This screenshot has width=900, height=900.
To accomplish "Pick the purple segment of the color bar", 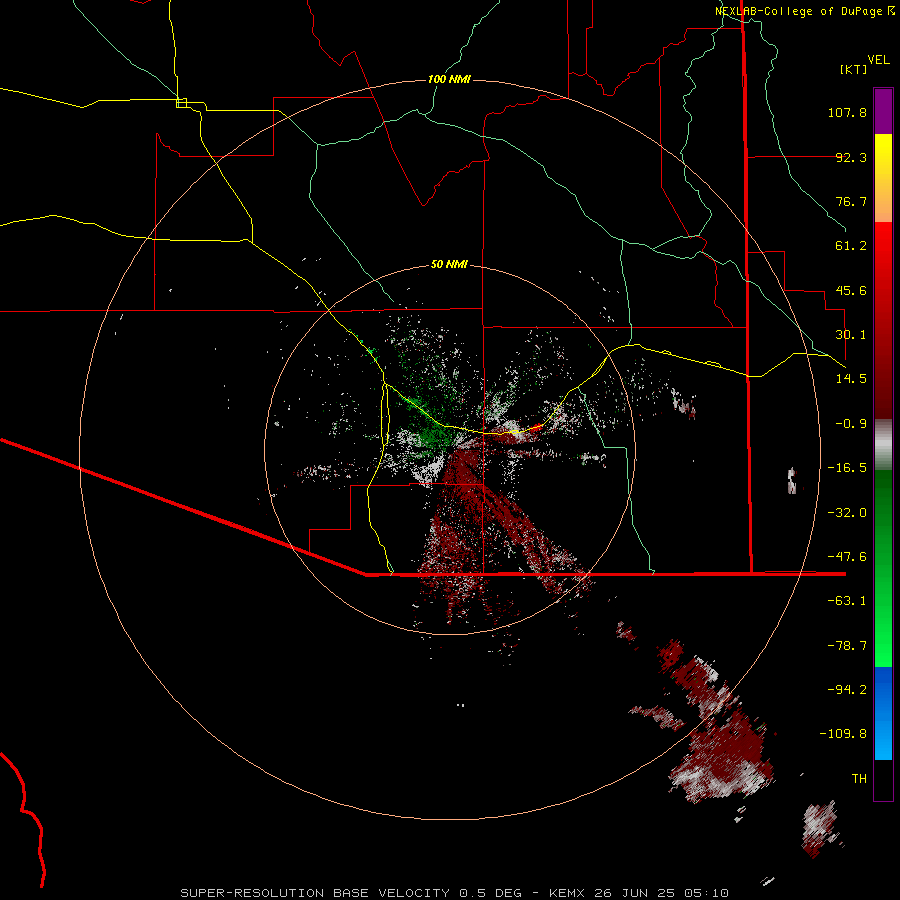I will [x=883, y=111].
